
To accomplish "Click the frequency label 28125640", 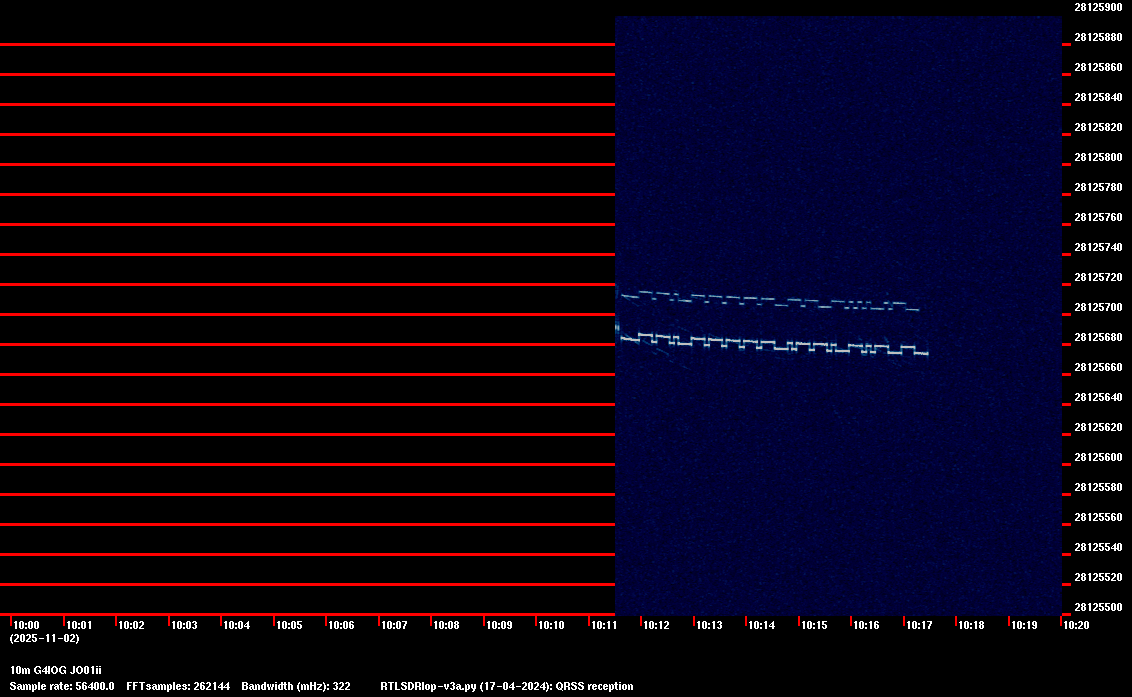I will [x=1099, y=397].
